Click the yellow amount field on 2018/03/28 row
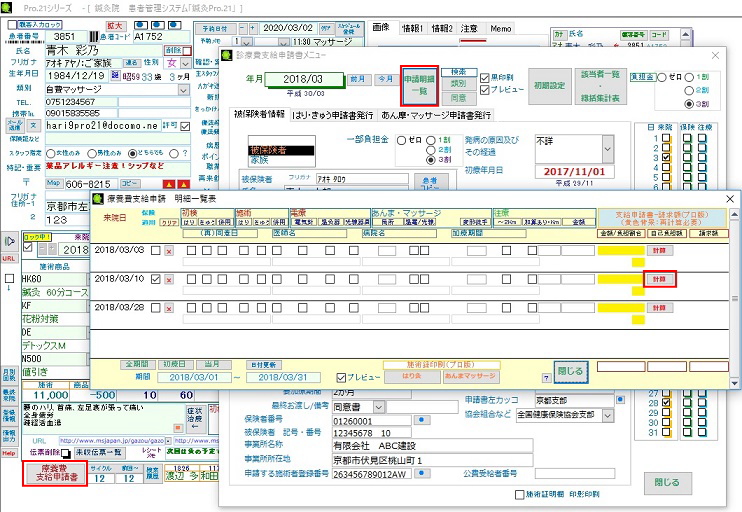742x512 pixels. click(621, 308)
